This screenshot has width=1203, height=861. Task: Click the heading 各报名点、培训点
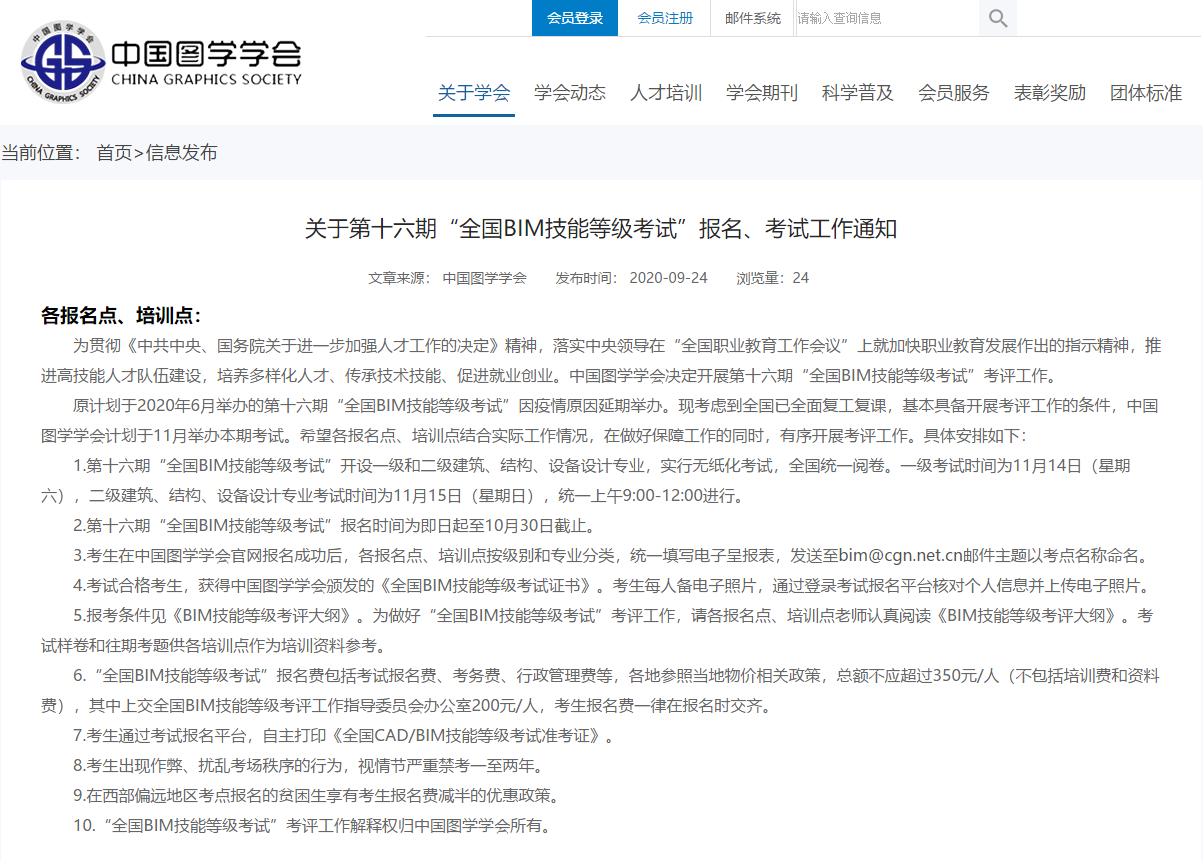[121, 316]
